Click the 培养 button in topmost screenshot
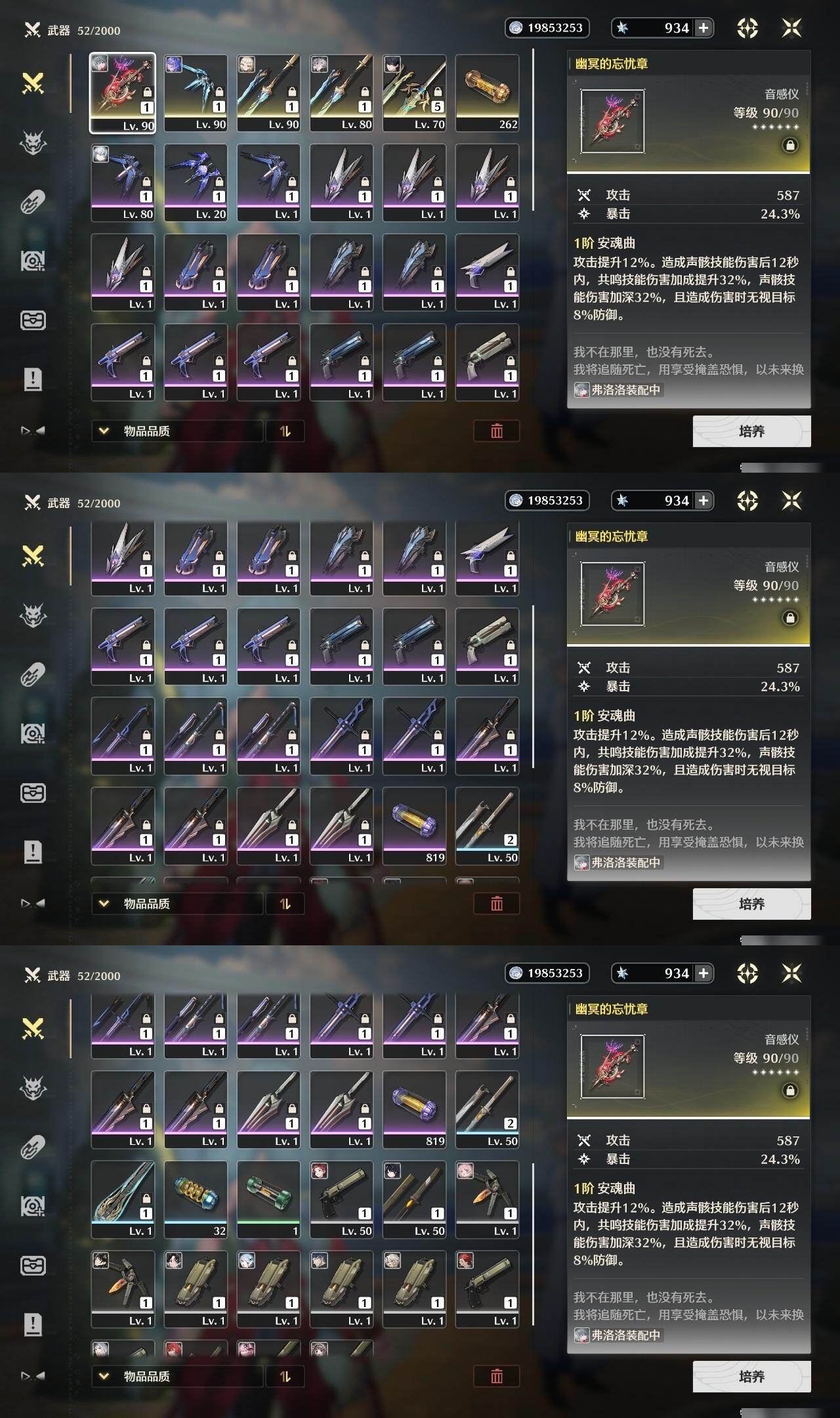This screenshot has height=1418, width=840. click(x=751, y=431)
